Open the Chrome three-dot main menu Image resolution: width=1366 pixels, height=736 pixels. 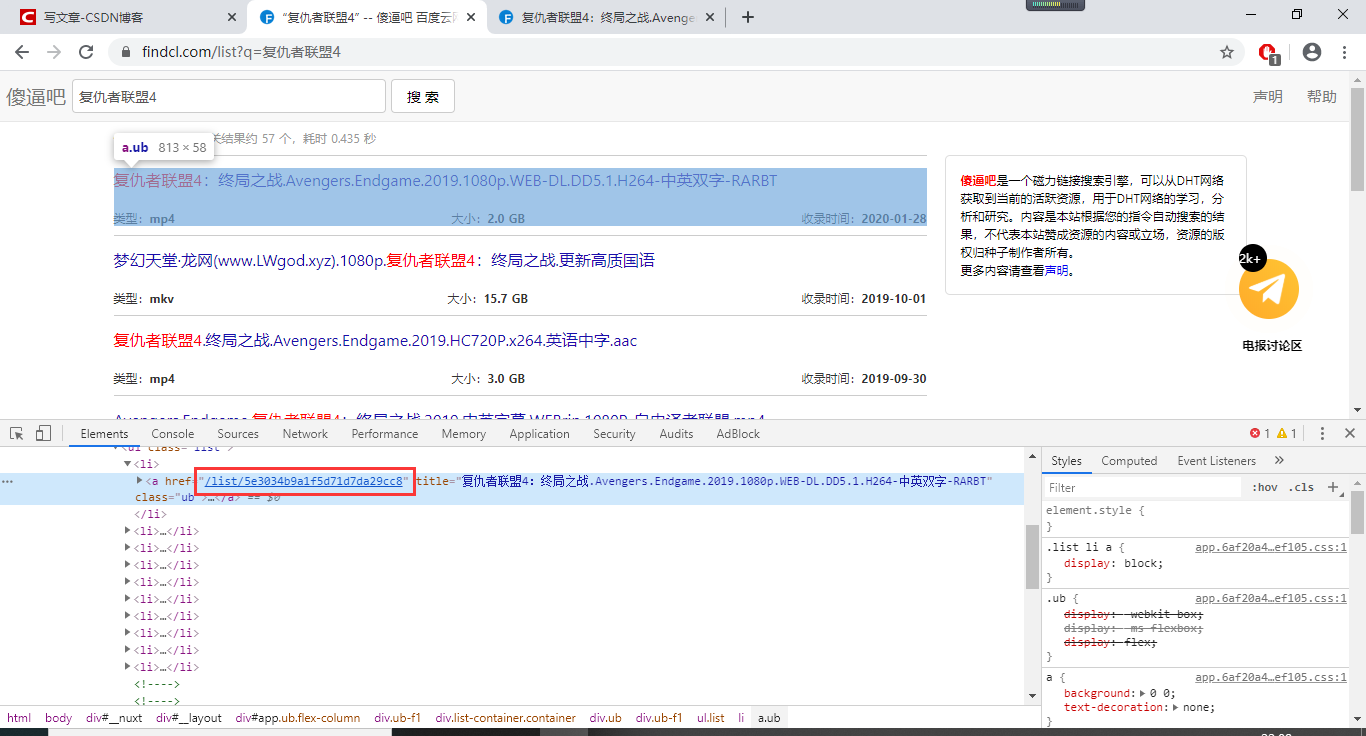coord(1344,52)
